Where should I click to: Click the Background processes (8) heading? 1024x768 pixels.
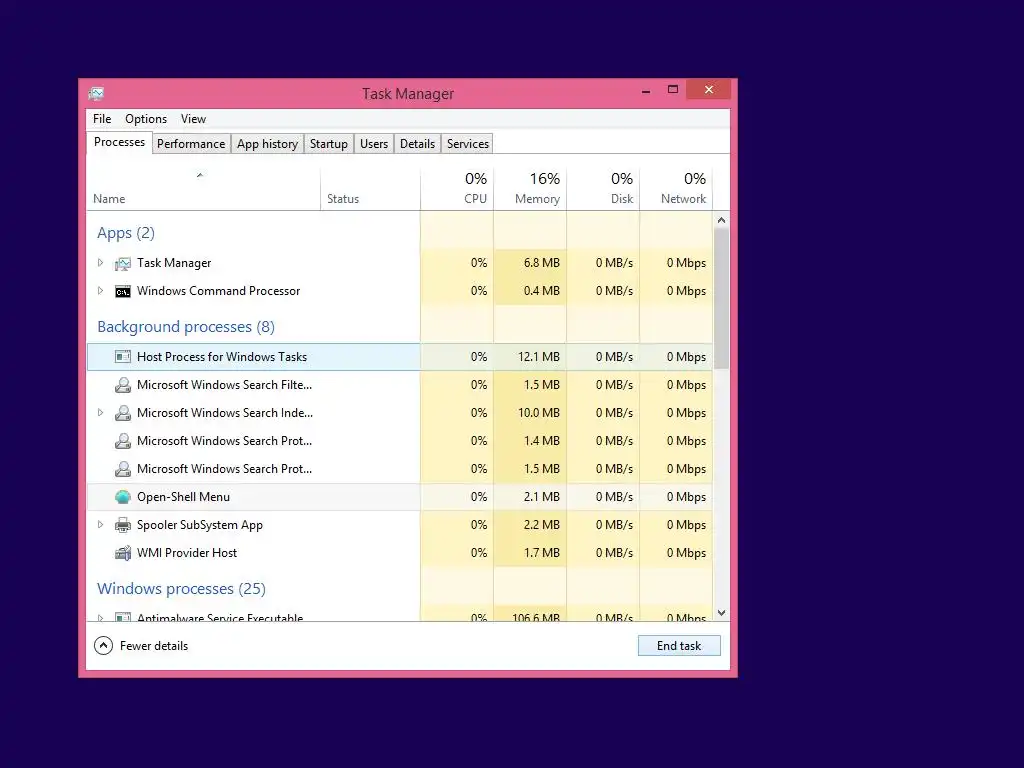[186, 327]
